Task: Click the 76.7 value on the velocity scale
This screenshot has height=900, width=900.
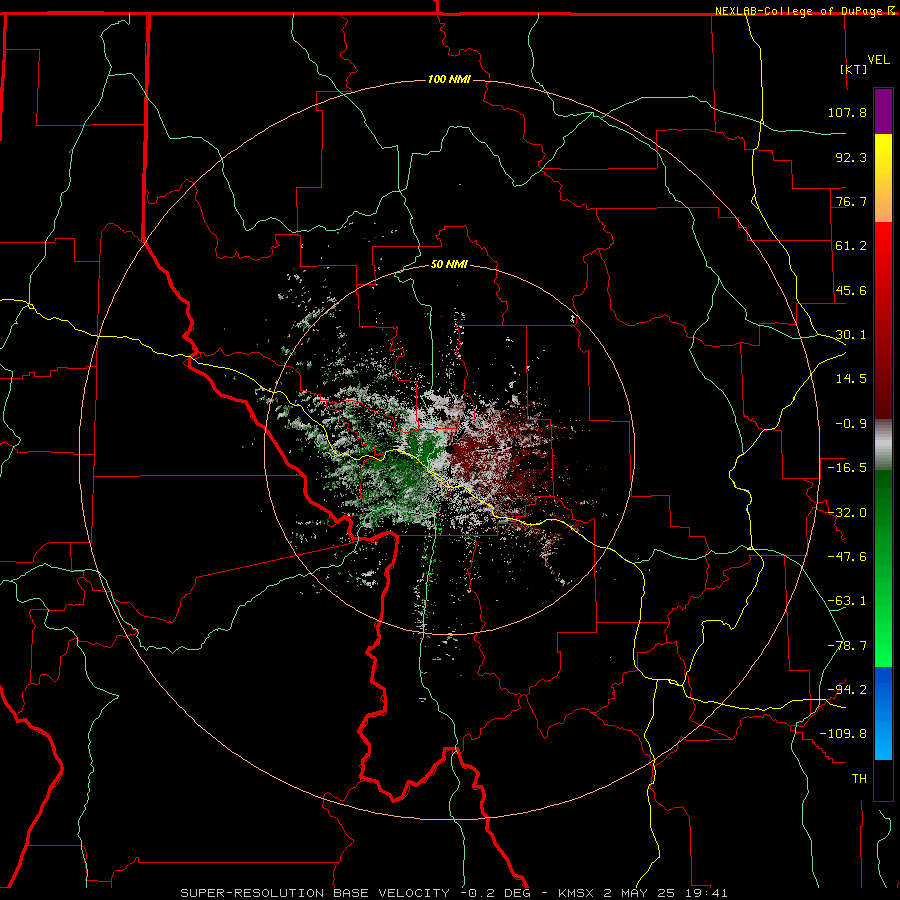Action: pos(851,201)
